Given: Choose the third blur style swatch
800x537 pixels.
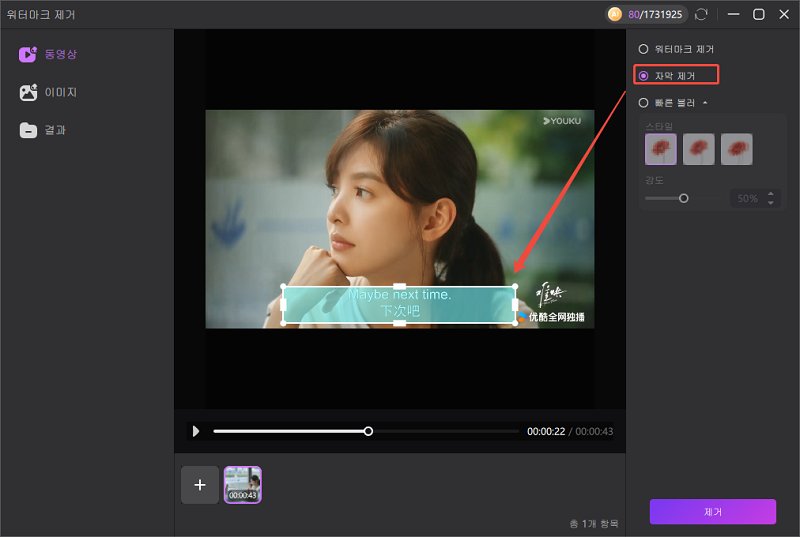Looking at the screenshot, I should [x=737, y=149].
